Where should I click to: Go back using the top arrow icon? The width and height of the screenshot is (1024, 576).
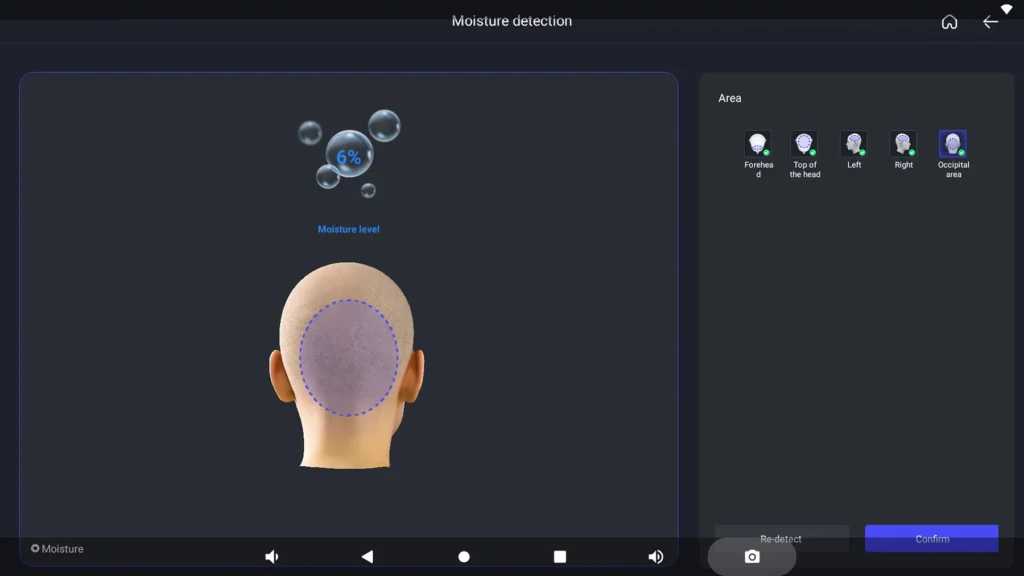[x=990, y=22]
